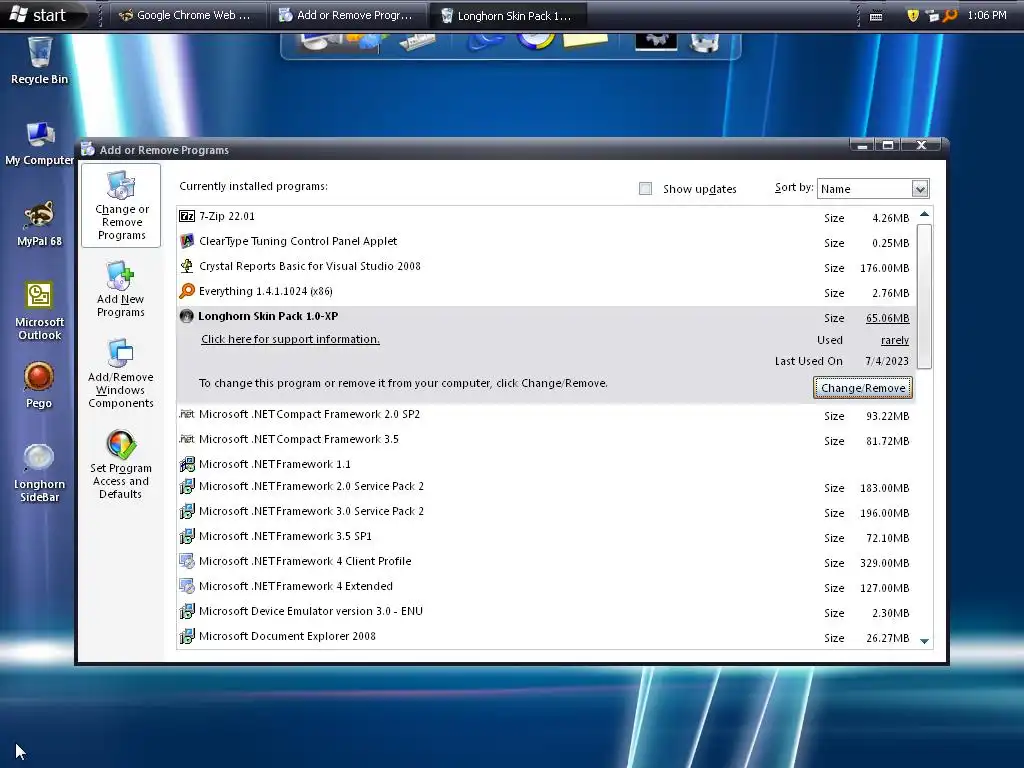The height and width of the screenshot is (768, 1024).
Task: Click the program list scrollbar thumb
Action: [924, 296]
